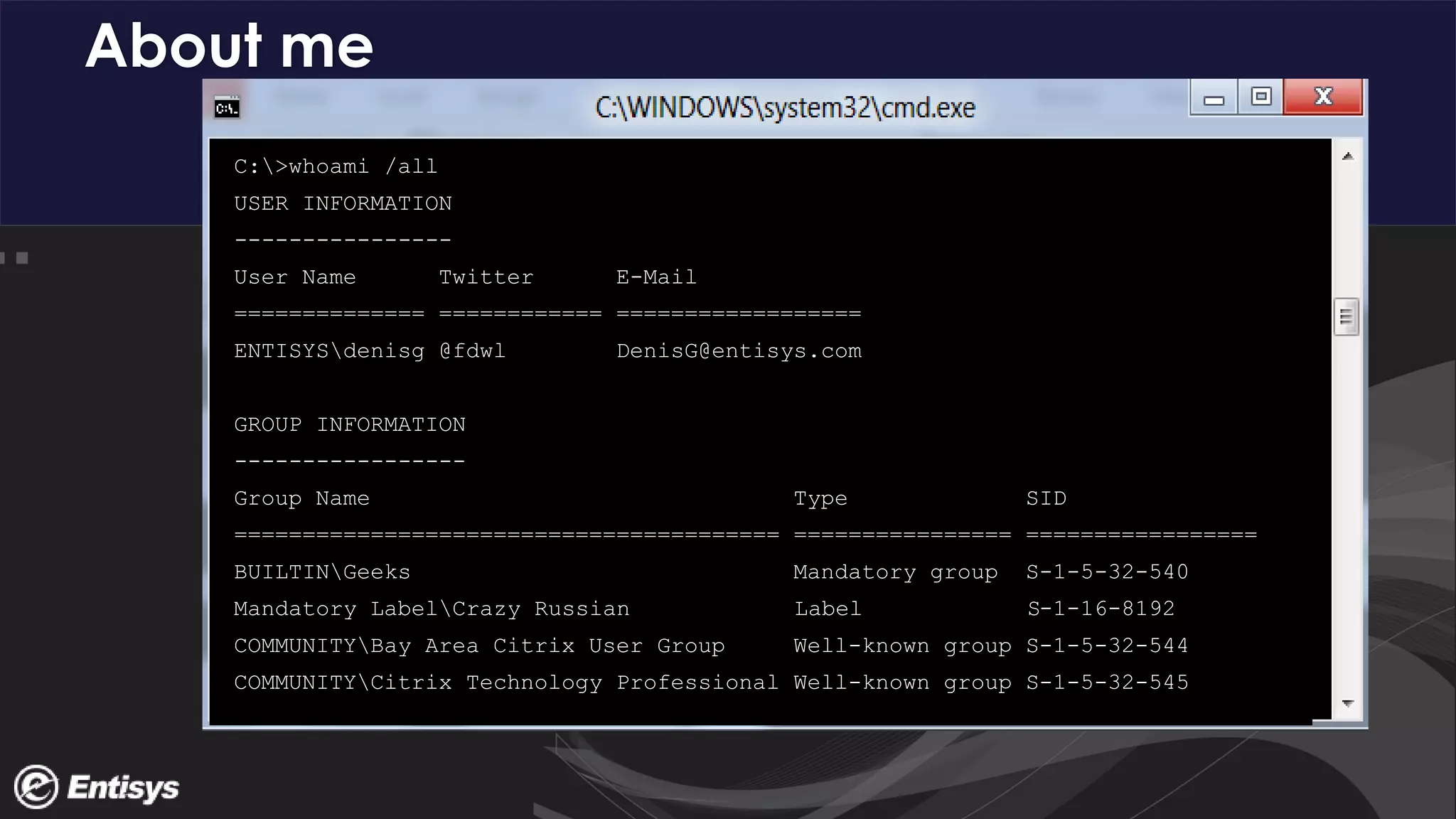Click the scrollbar down arrow
This screenshot has height=819, width=1456.
(1347, 703)
